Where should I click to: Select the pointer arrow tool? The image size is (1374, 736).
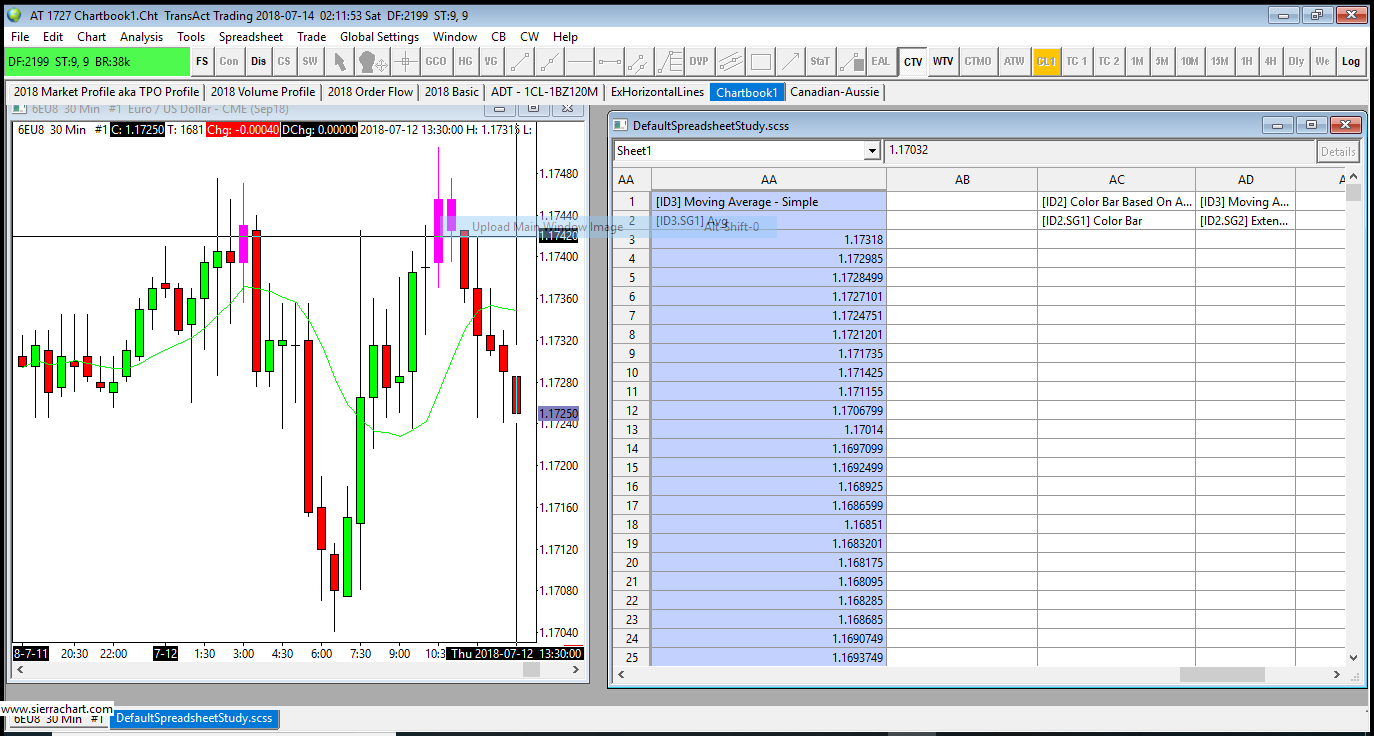coord(340,61)
